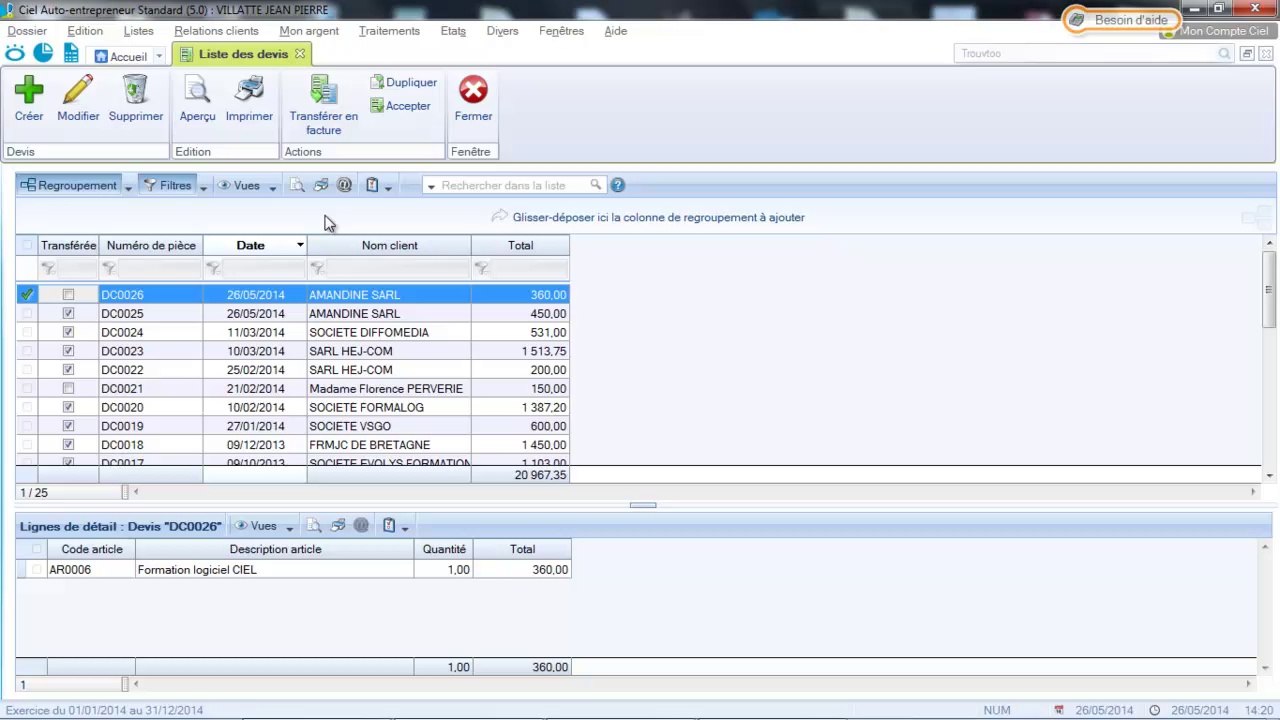Toggle Transférée checkbox for DC0023

click(x=68, y=351)
